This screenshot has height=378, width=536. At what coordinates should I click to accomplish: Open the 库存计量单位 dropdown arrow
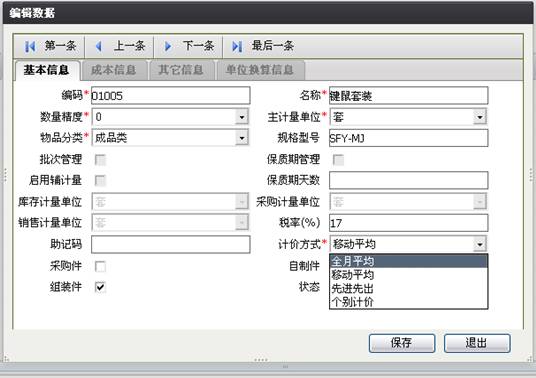pyautogui.click(x=242, y=202)
